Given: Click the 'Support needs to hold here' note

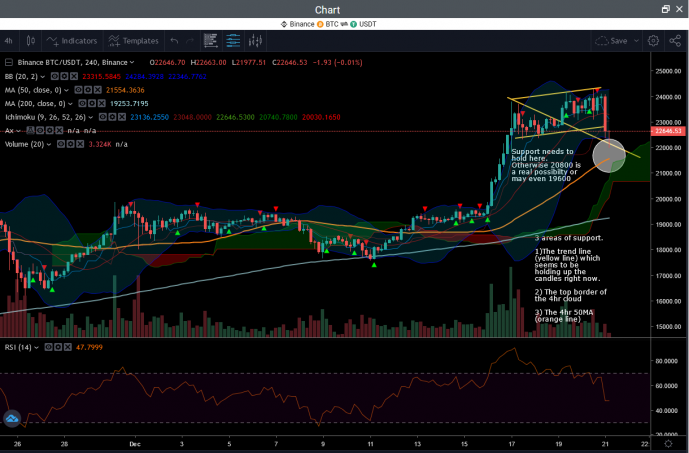Looking at the screenshot, I should 545,165.
